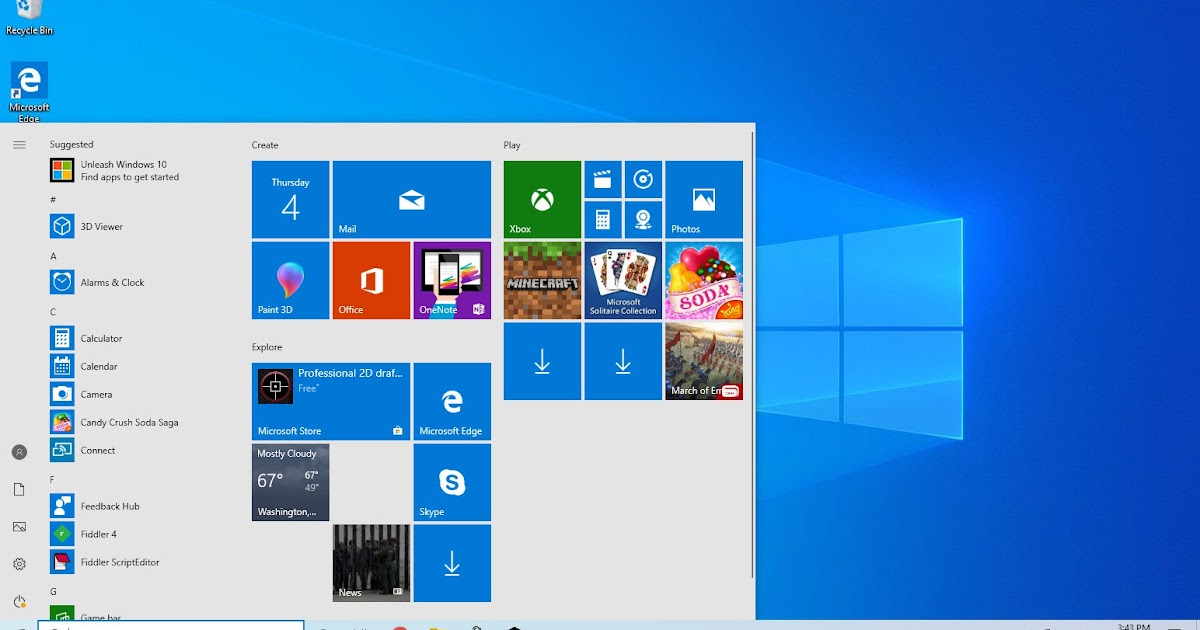Open the Pictures icon in Start rail

(19, 527)
